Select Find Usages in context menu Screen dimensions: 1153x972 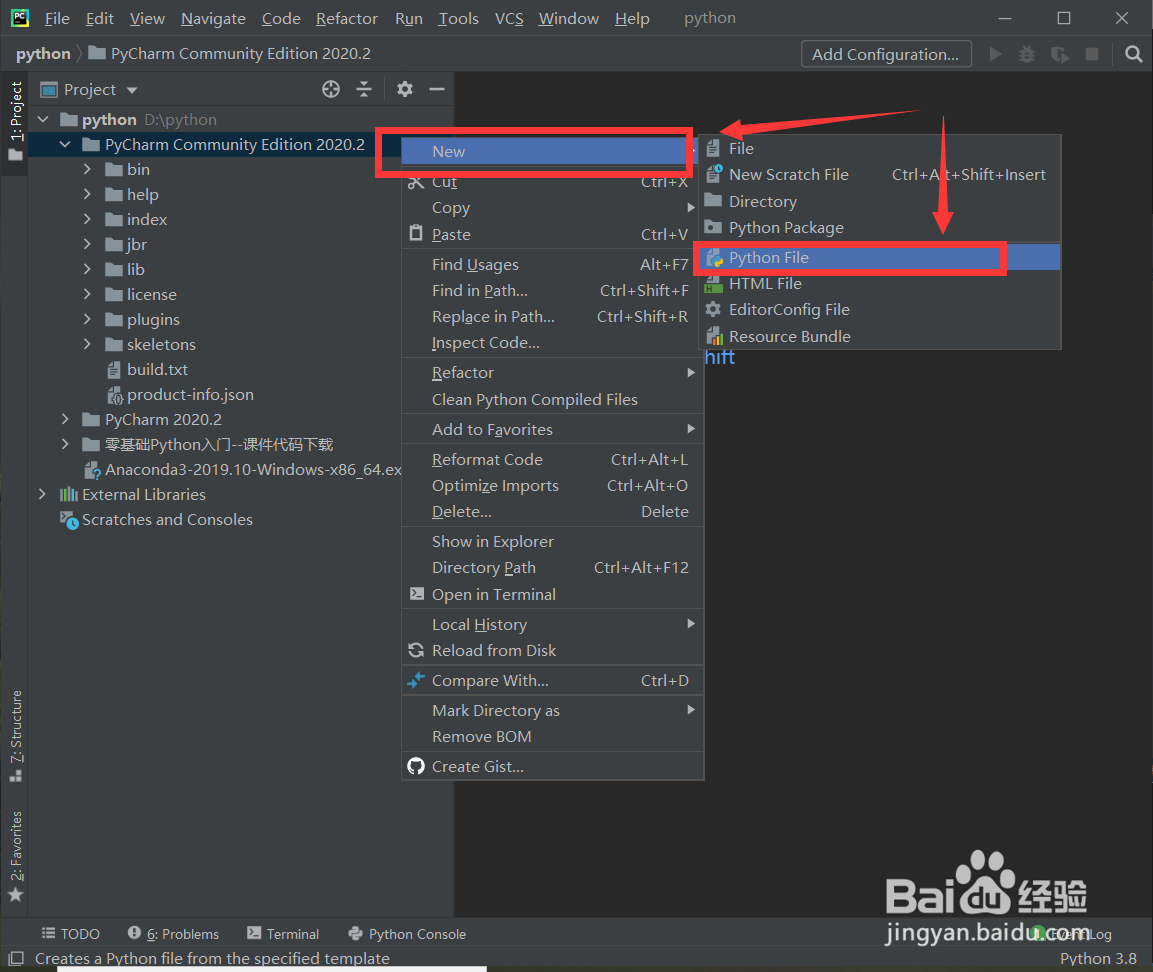tap(552, 264)
